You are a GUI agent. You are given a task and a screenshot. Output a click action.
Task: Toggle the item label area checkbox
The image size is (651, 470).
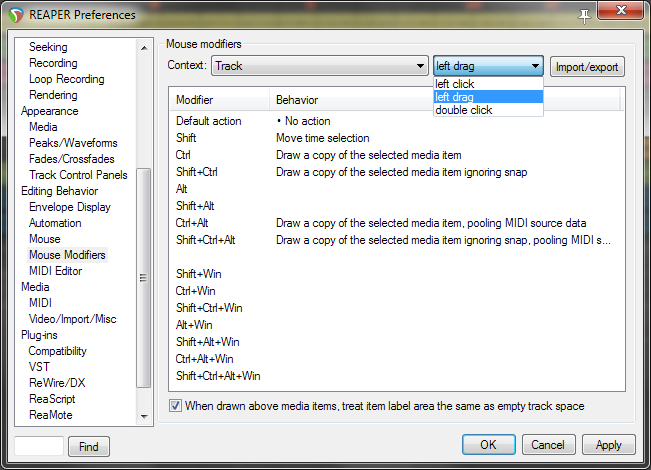pos(175,406)
